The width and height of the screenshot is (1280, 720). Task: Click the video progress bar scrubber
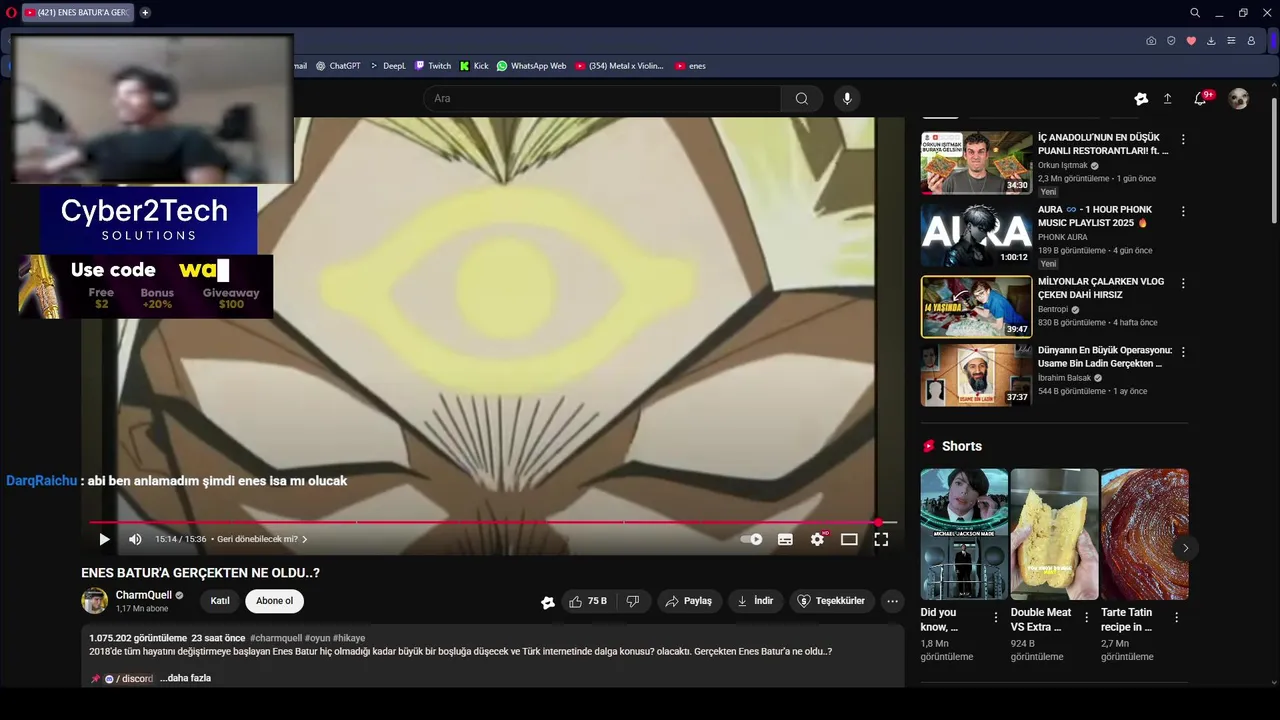[x=878, y=522]
